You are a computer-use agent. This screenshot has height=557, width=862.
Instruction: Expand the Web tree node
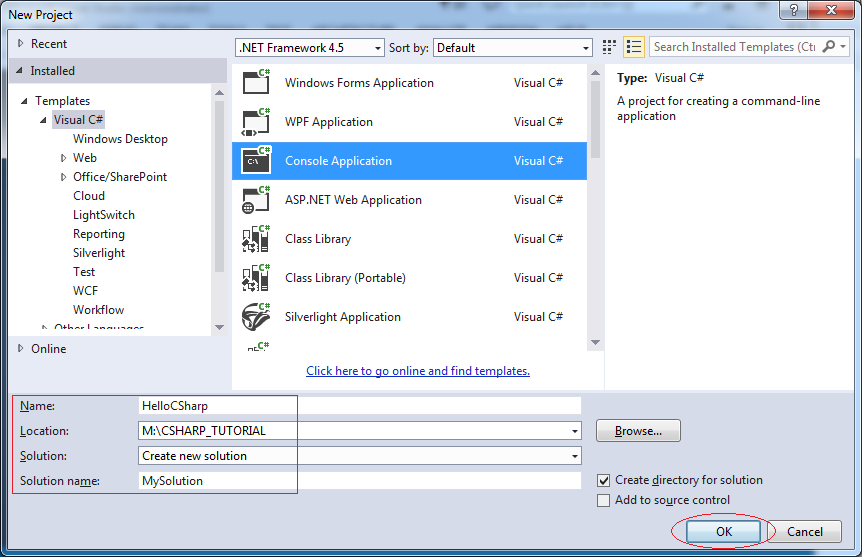click(x=63, y=158)
